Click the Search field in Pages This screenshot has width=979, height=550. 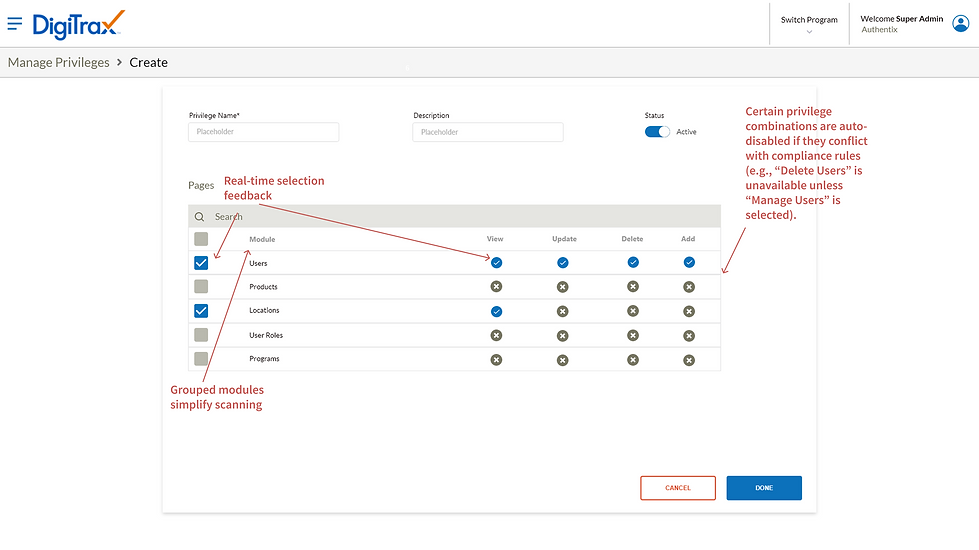coord(460,217)
